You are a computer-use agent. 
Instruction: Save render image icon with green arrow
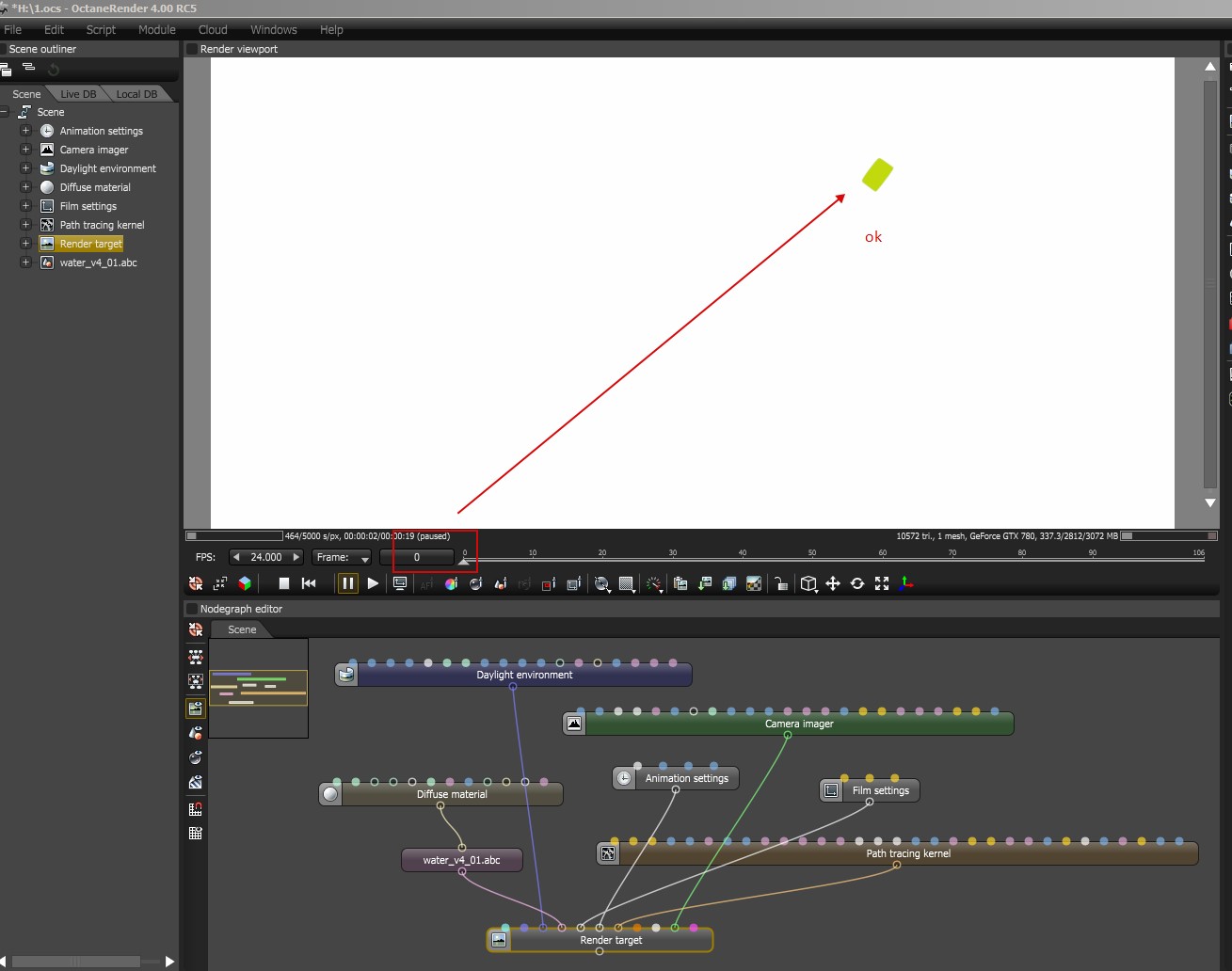tap(705, 583)
